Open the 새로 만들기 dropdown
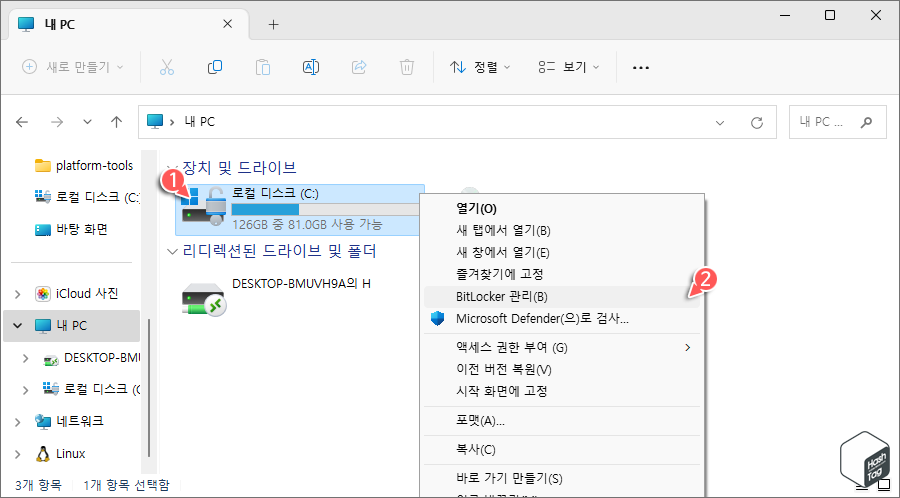Image resolution: width=900 pixels, height=498 pixels. [73, 67]
